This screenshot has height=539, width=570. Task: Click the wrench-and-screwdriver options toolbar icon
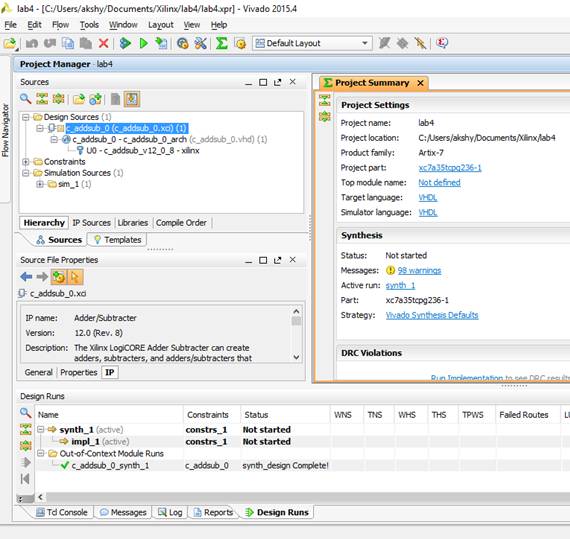pos(200,43)
